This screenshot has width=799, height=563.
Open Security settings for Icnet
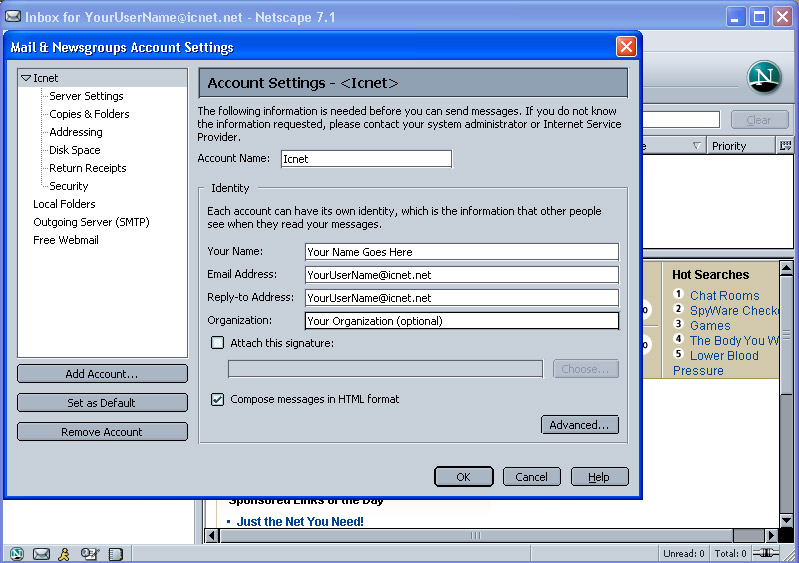click(69, 186)
